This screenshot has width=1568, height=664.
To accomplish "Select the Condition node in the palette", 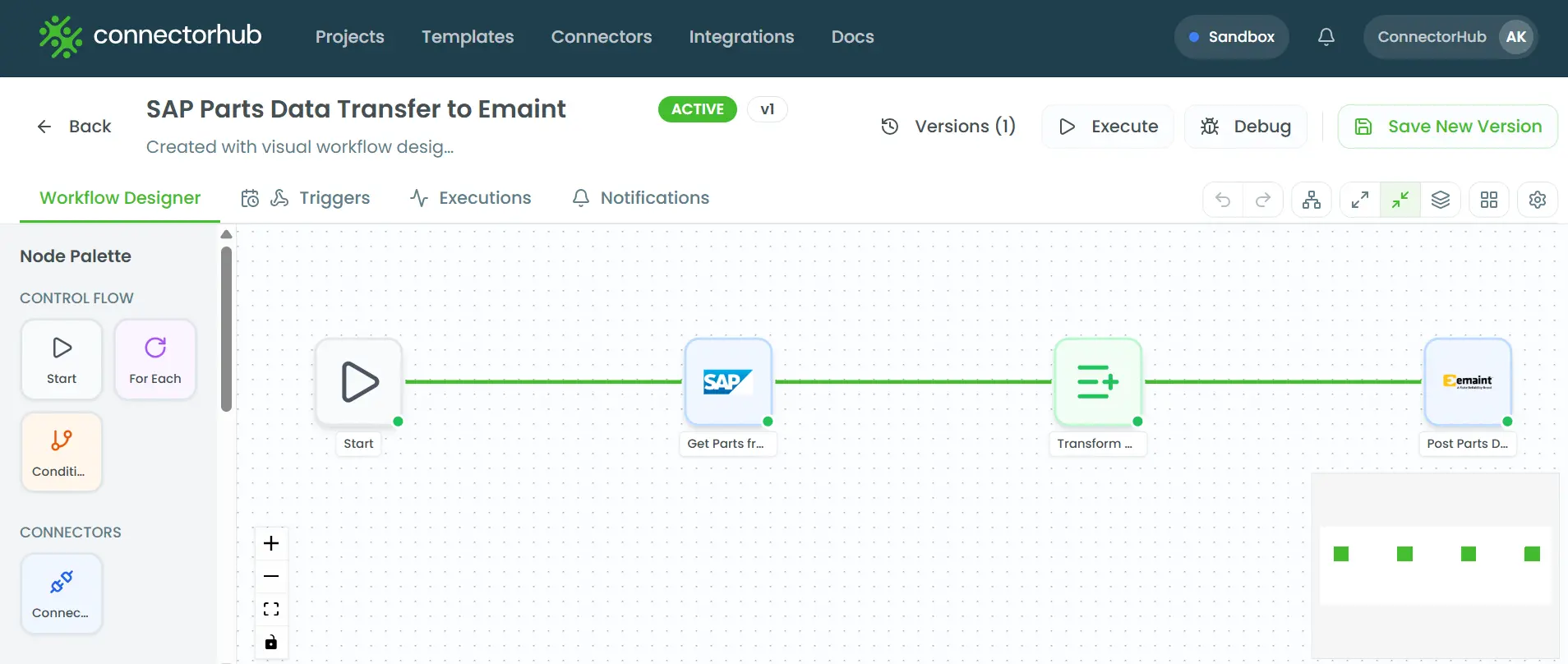I will [62, 452].
